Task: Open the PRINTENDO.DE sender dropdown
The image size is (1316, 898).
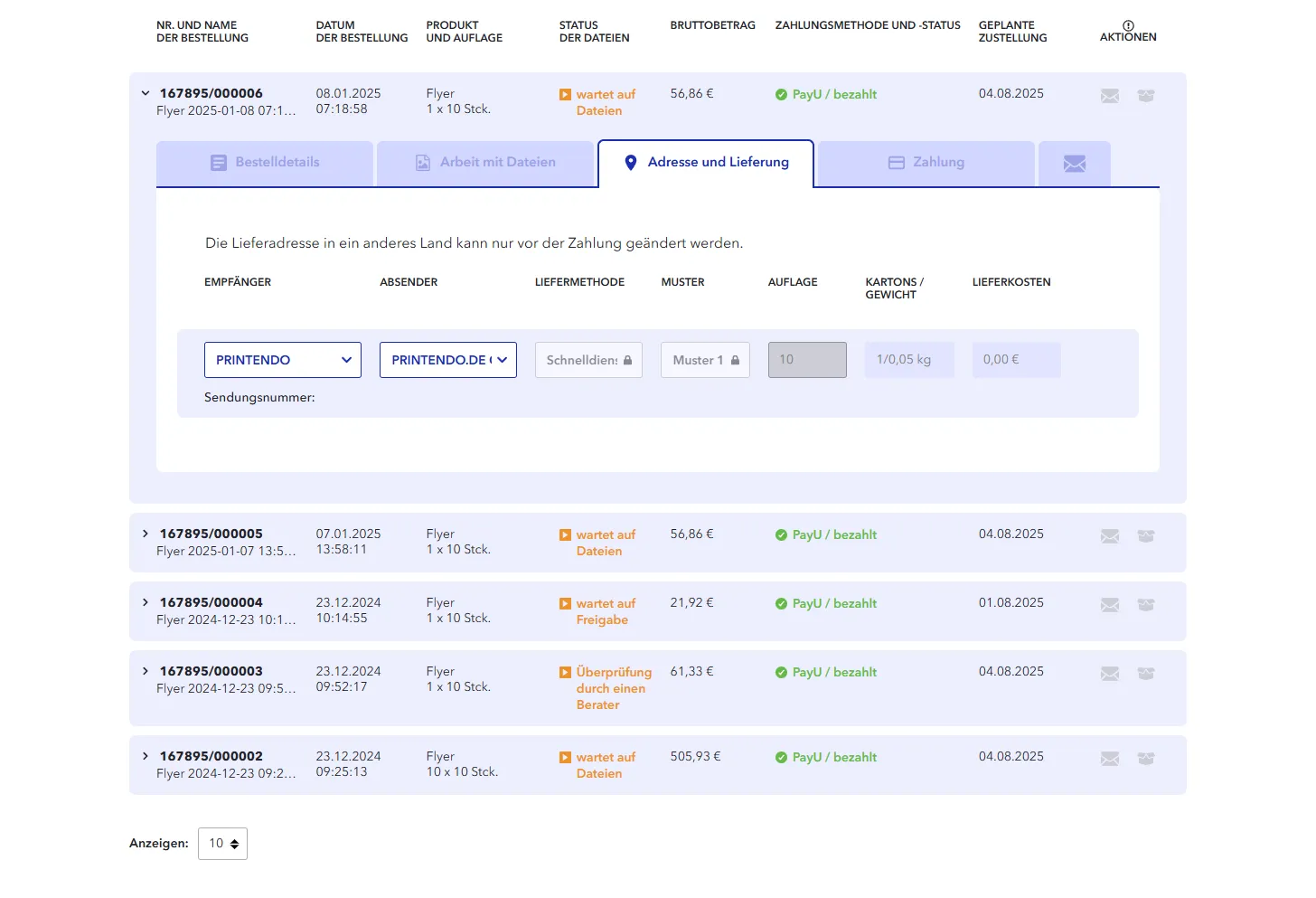Action: tap(448, 360)
